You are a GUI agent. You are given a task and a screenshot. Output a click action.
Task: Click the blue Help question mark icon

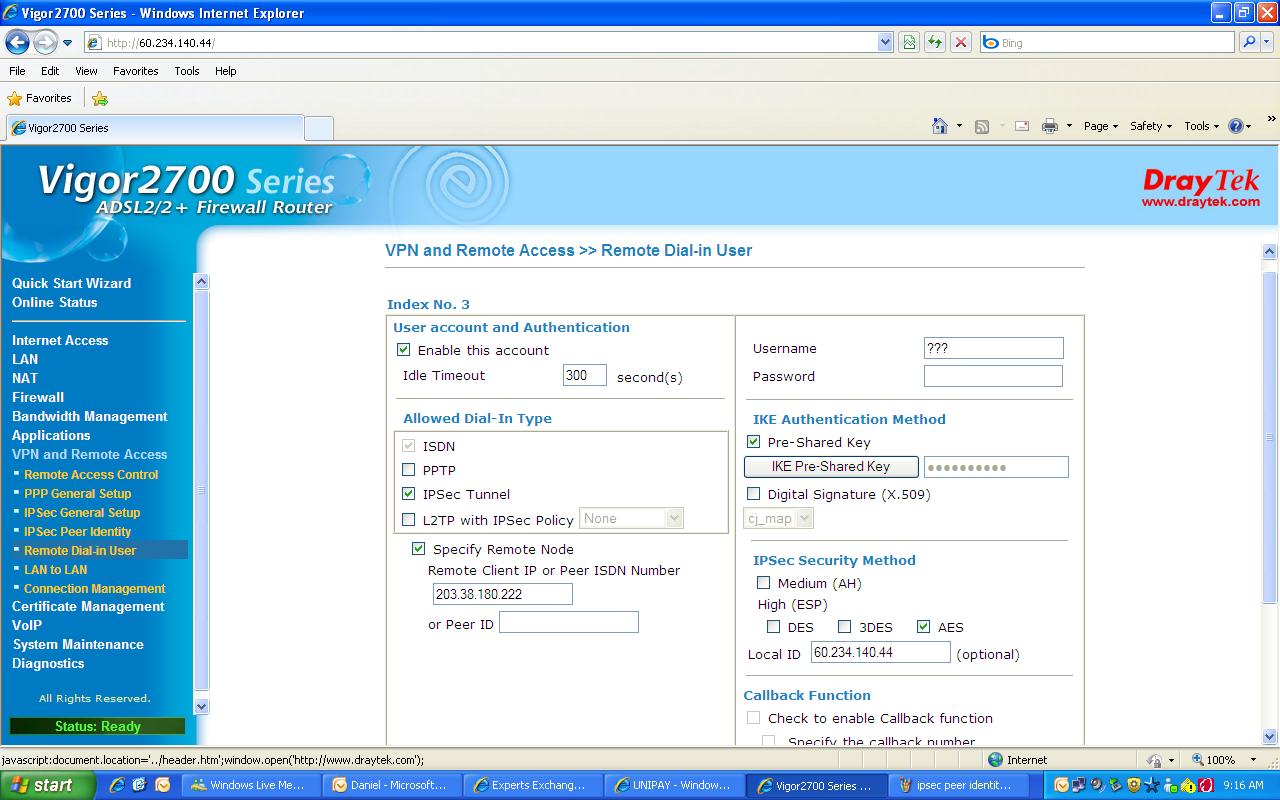coord(1236,126)
